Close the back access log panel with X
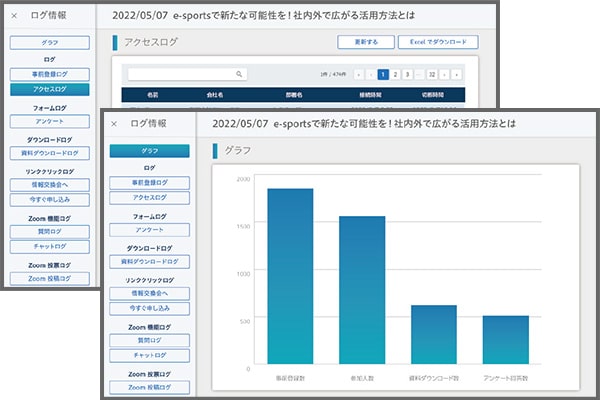600x400 pixels. (x=14, y=18)
